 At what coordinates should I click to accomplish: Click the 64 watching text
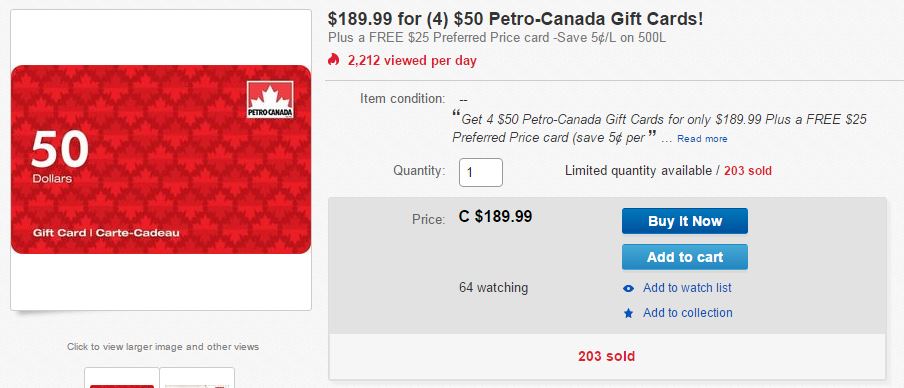click(494, 288)
